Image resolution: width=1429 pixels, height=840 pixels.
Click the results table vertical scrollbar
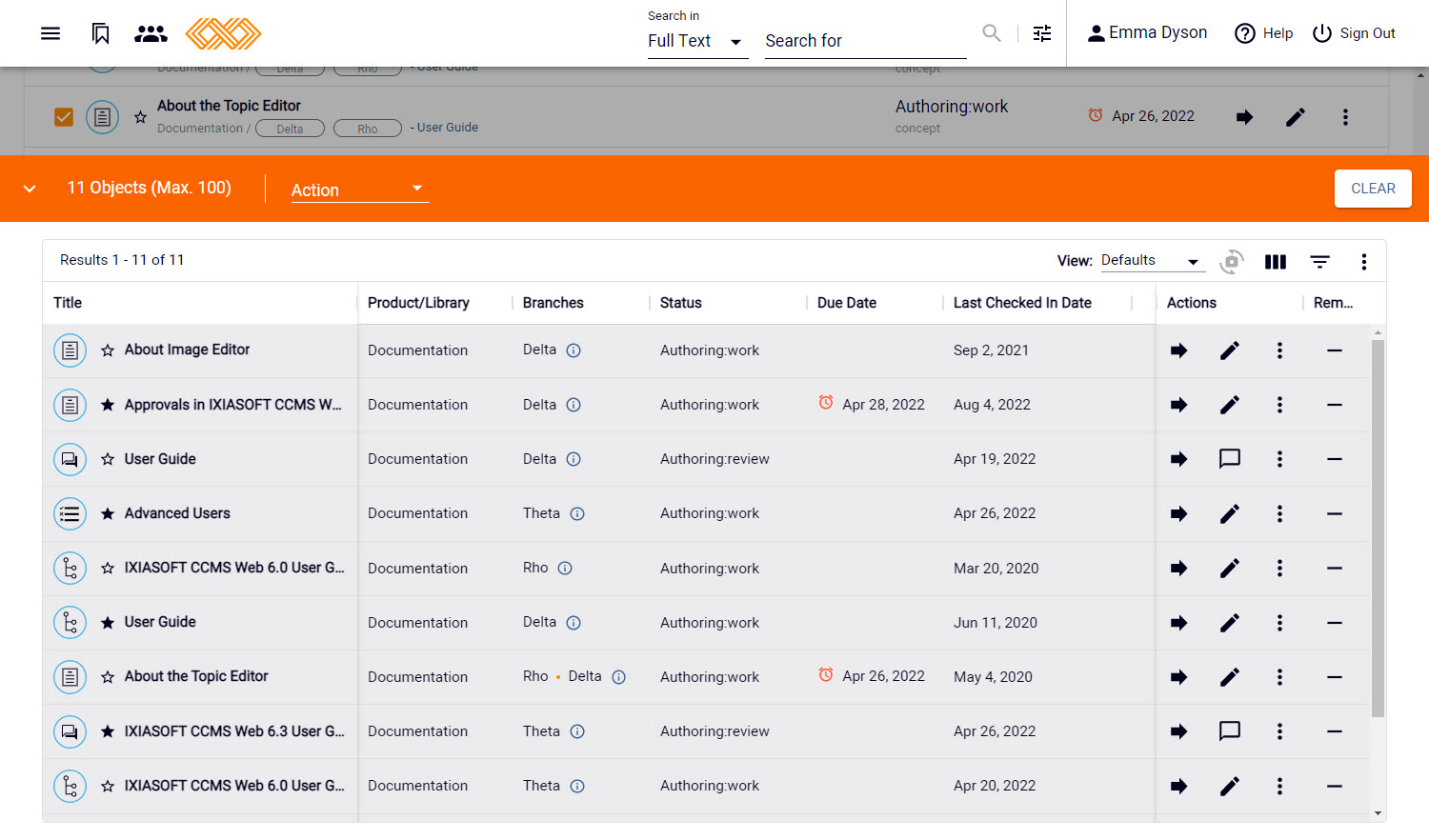1378,529
